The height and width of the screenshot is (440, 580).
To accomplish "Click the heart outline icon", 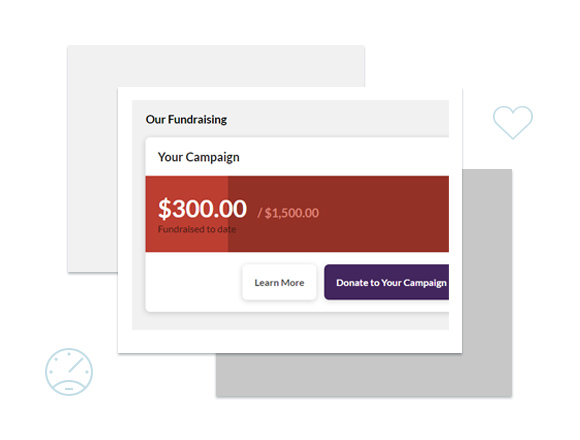I will (x=513, y=122).
